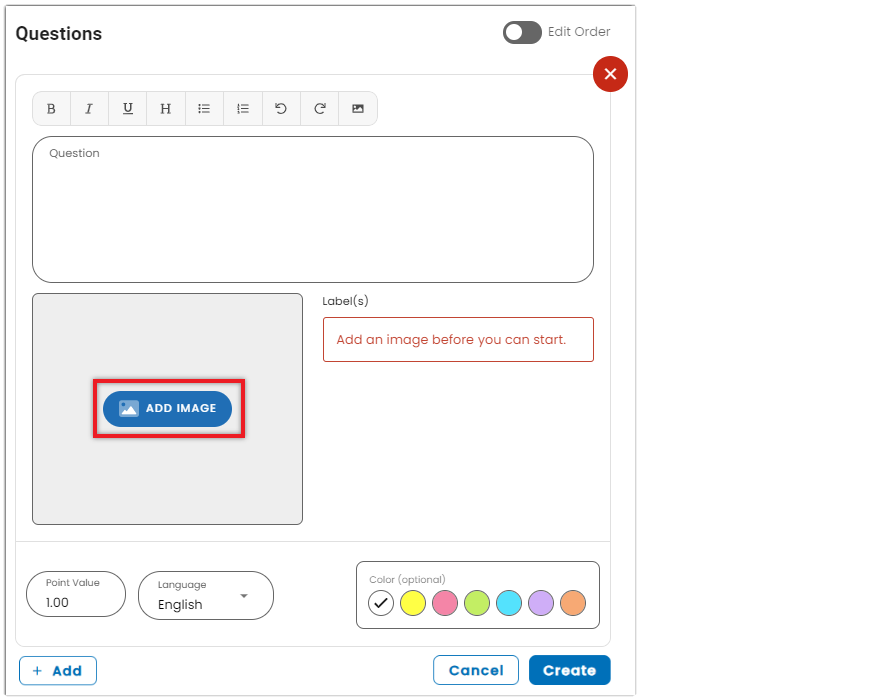Choose the yellow color swatch
This screenshot has width=876, height=699.
413,603
